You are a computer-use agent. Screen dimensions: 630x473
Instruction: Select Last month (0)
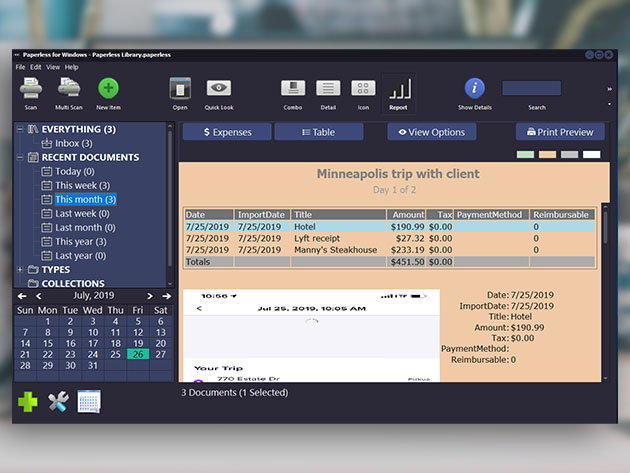click(x=85, y=228)
